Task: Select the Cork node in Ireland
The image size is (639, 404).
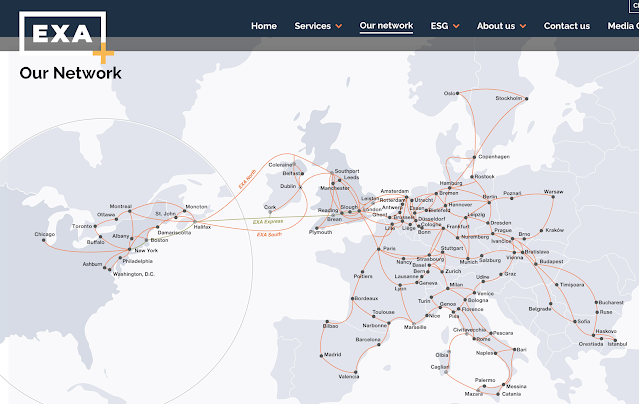Action: coord(270,212)
